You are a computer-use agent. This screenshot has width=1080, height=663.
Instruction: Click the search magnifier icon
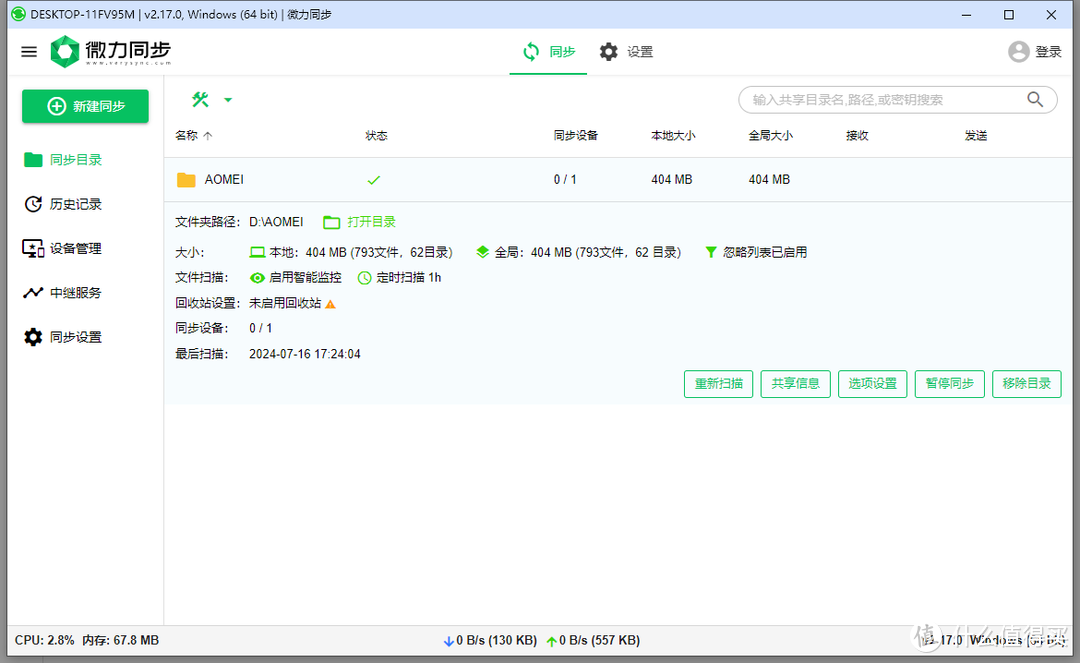1035,99
